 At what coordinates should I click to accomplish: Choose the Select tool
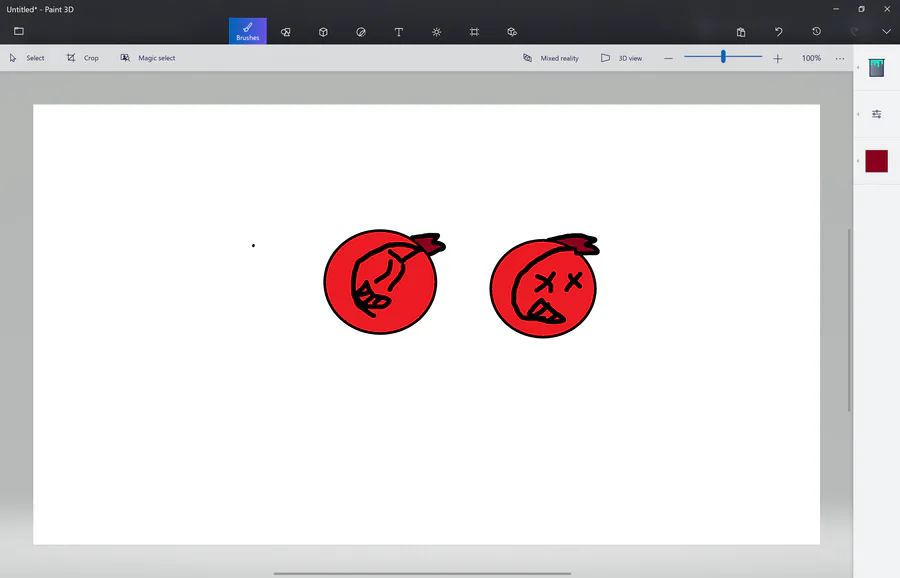point(27,58)
